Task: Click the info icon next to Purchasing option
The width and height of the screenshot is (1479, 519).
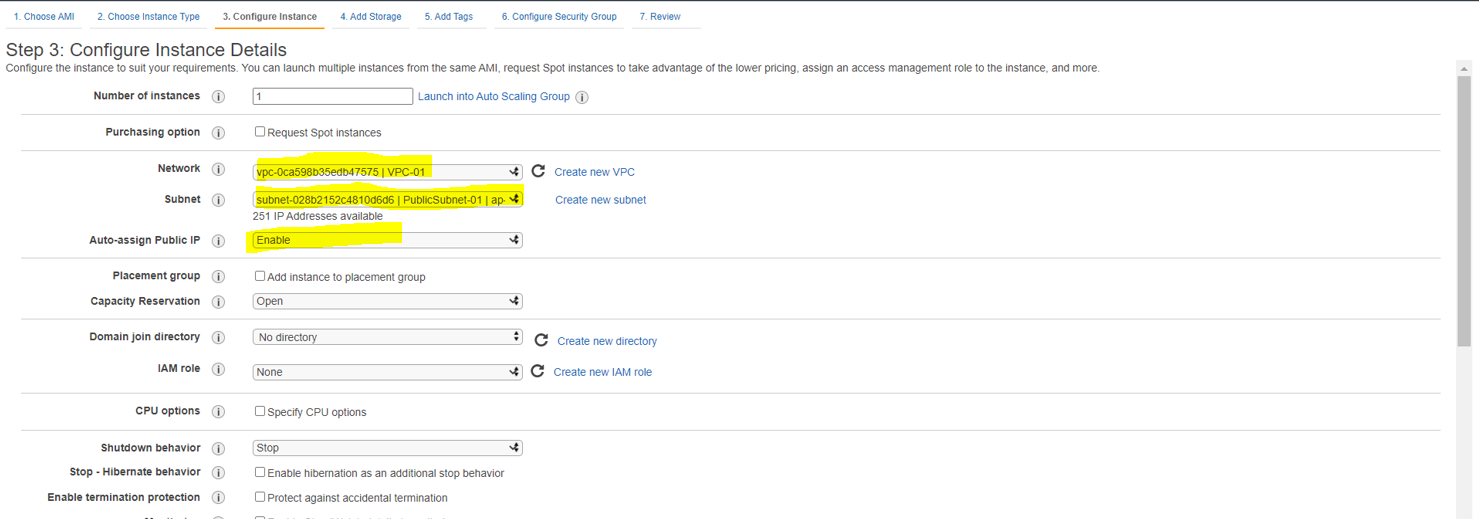Action: click(218, 133)
